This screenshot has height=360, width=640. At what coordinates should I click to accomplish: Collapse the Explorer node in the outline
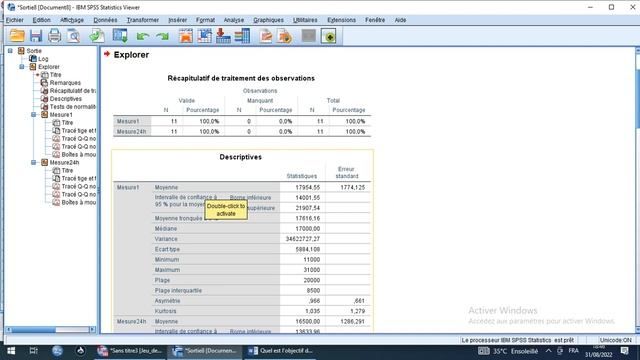click(x=22, y=67)
